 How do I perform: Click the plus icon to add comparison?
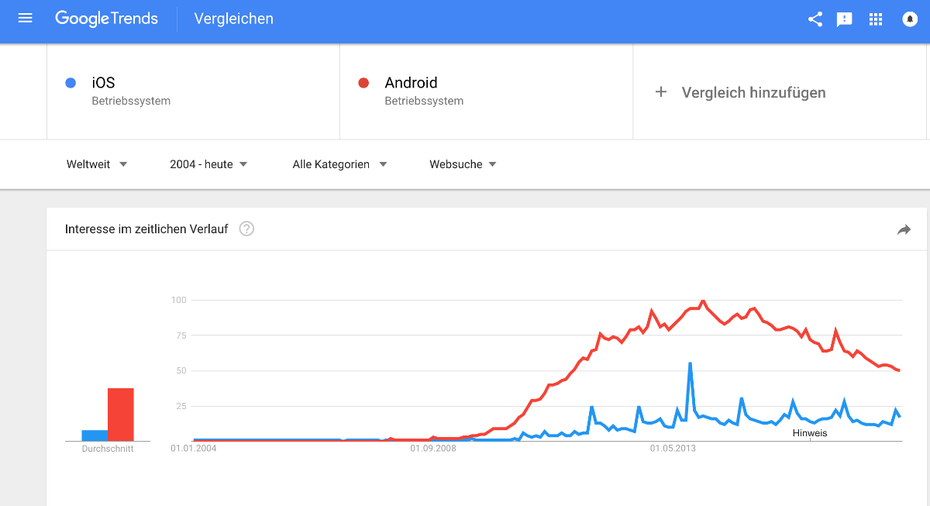click(x=661, y=92)
